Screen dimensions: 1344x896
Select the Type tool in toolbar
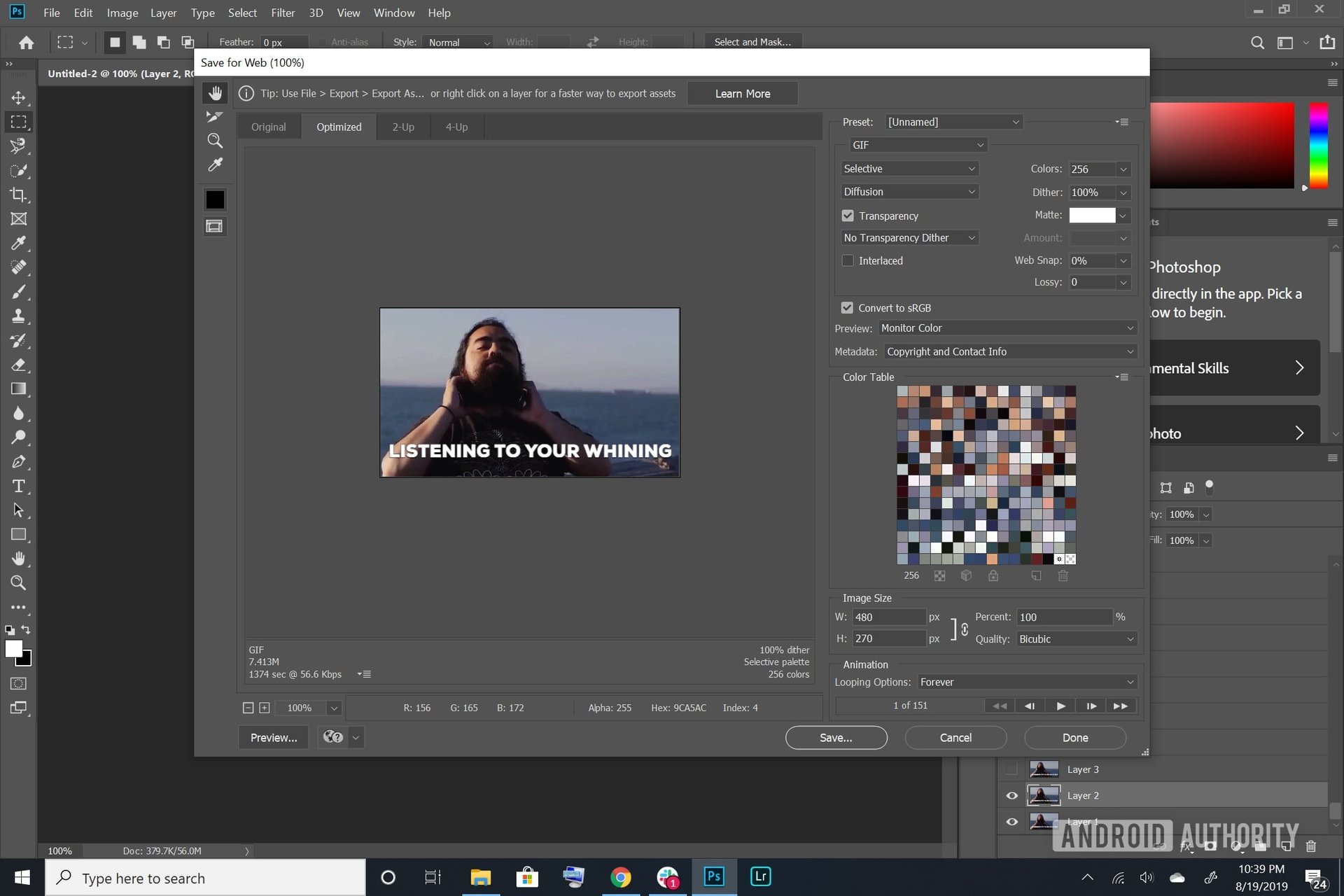pyautogui.click(x=18, y=485)
